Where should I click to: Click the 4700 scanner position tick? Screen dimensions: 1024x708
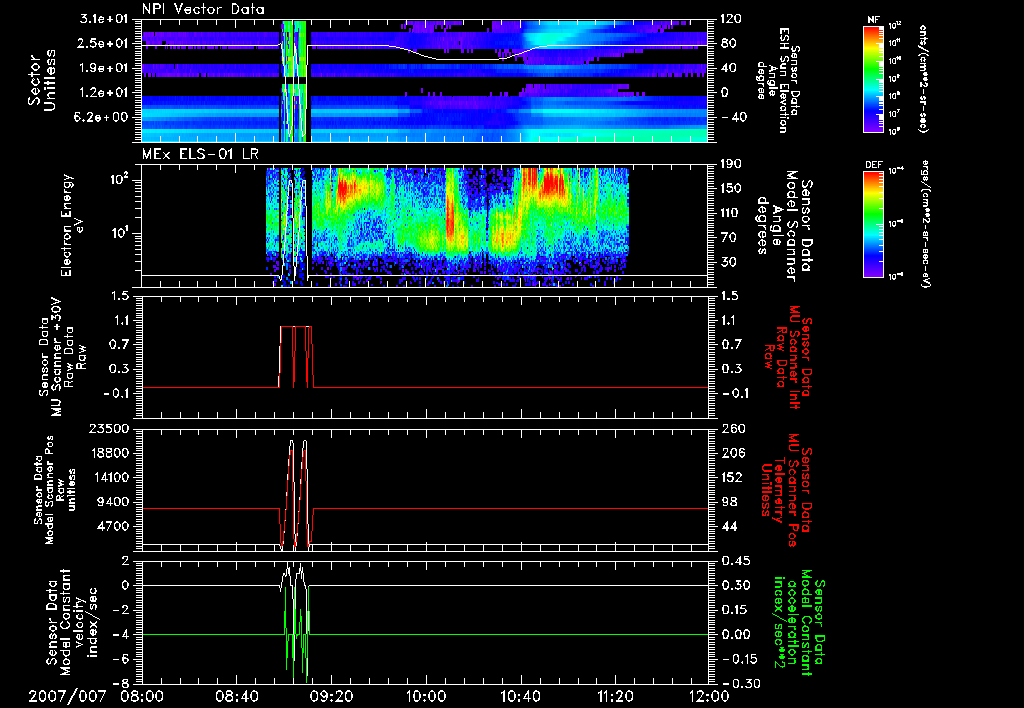click(114, 526)
